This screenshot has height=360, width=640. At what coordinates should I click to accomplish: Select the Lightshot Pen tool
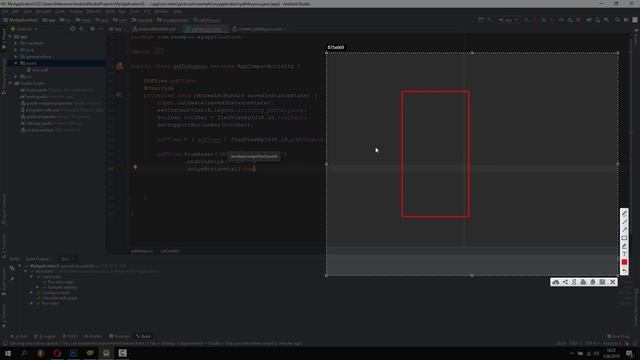[624, 213]
